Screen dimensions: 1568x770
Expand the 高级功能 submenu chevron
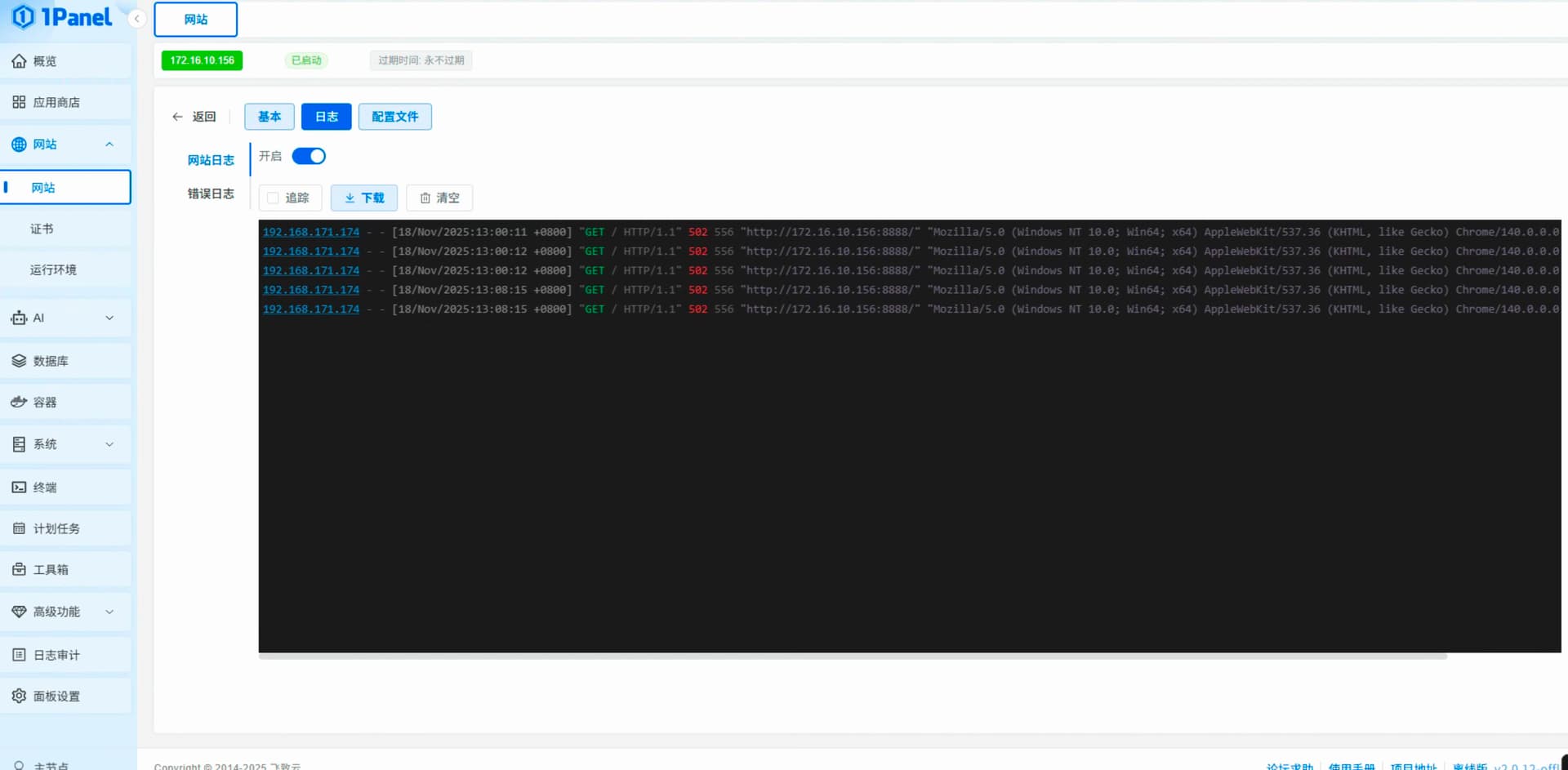click(109, 612)
